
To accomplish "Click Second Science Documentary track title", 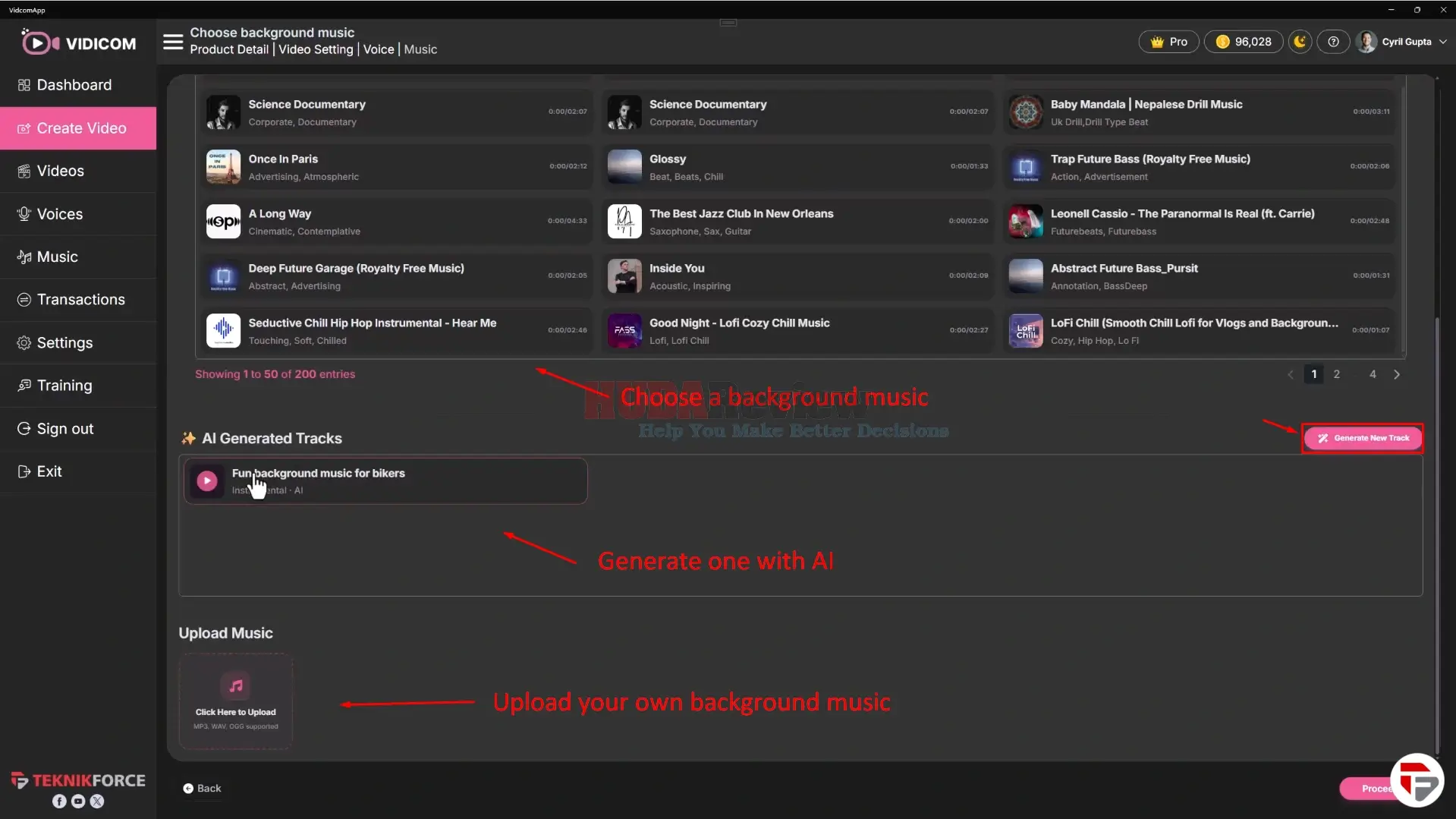I will (x=707, y=105).
